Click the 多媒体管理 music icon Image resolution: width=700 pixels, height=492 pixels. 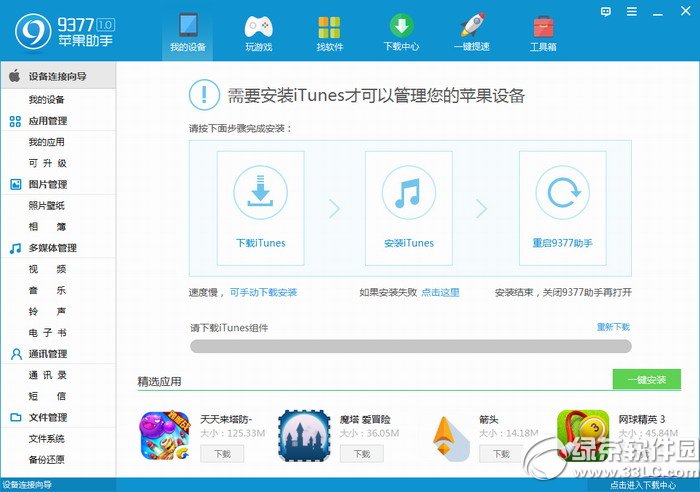coord(15,248)
